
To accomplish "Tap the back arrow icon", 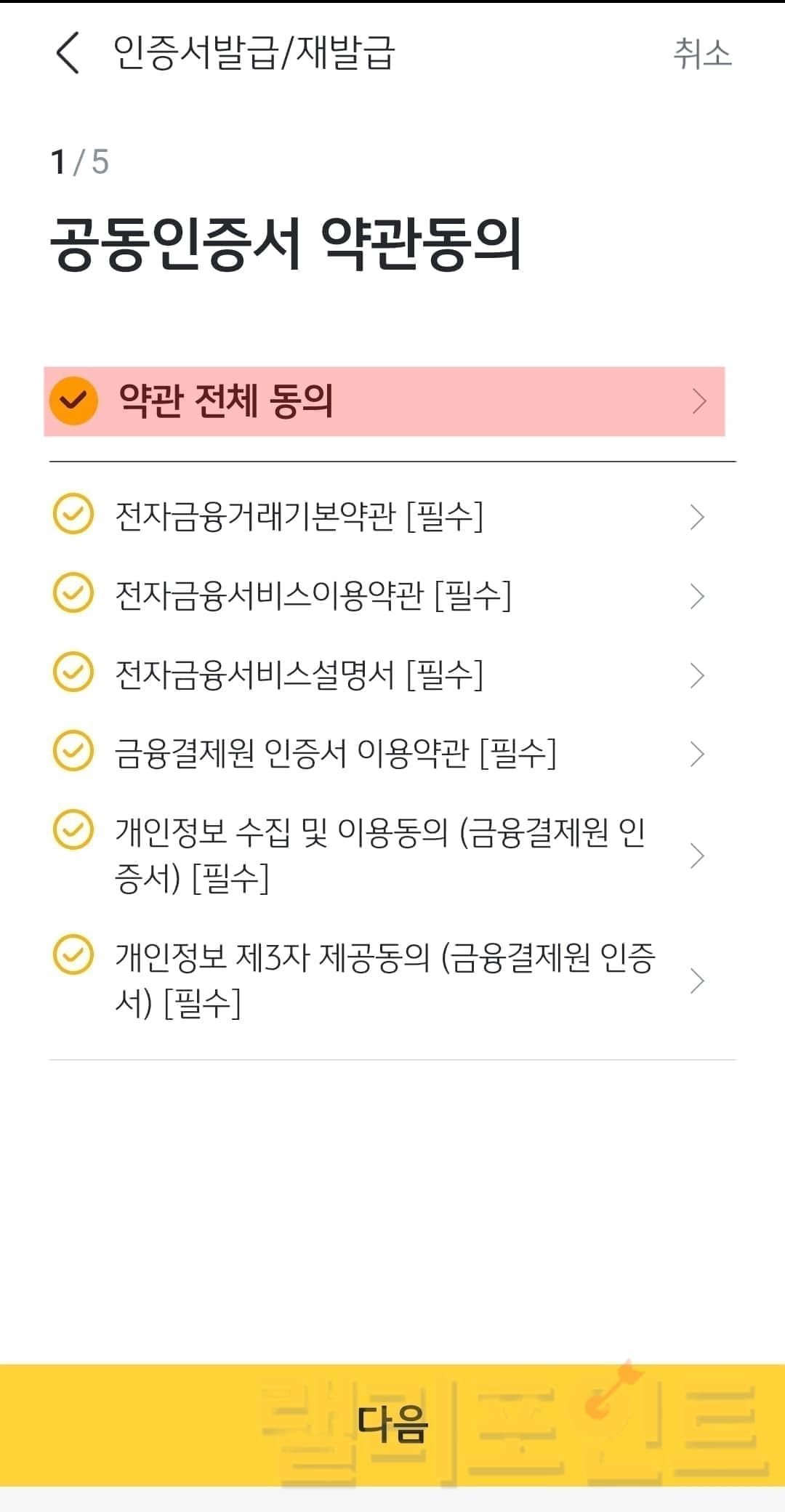I will (68, 54).
